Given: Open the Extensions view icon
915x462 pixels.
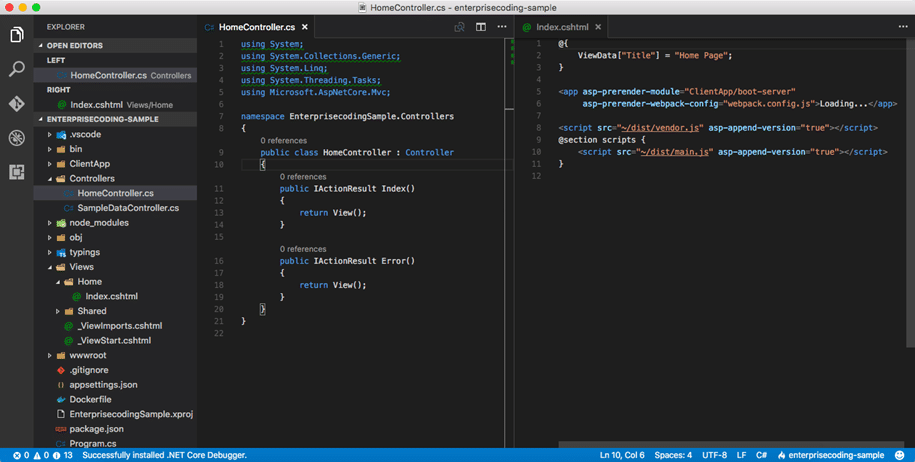Looking at the screenshot, I should tap(17, 172).
